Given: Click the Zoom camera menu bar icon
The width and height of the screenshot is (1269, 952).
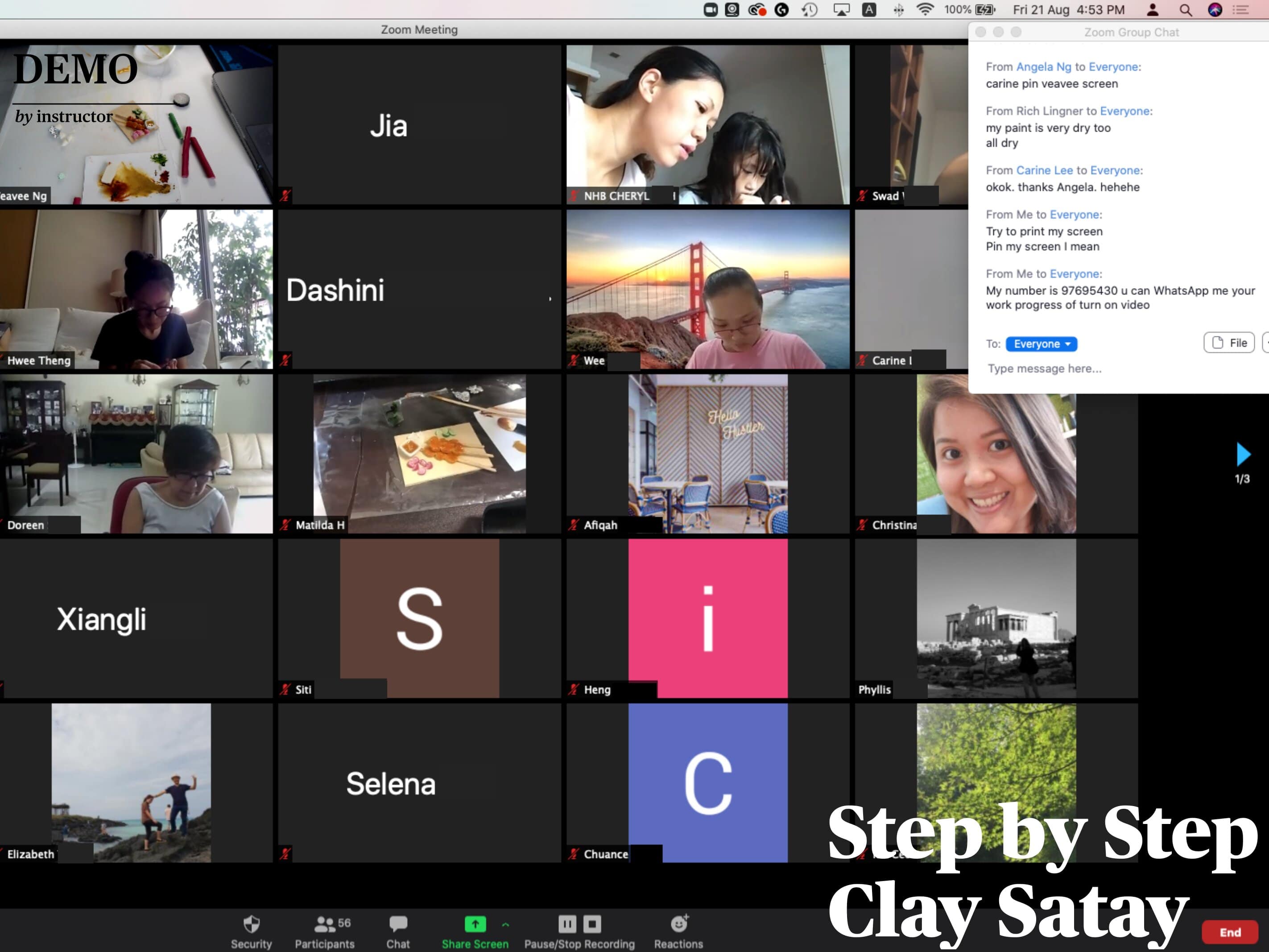Looking at the screenshot, I should click(x=710, y=10).
